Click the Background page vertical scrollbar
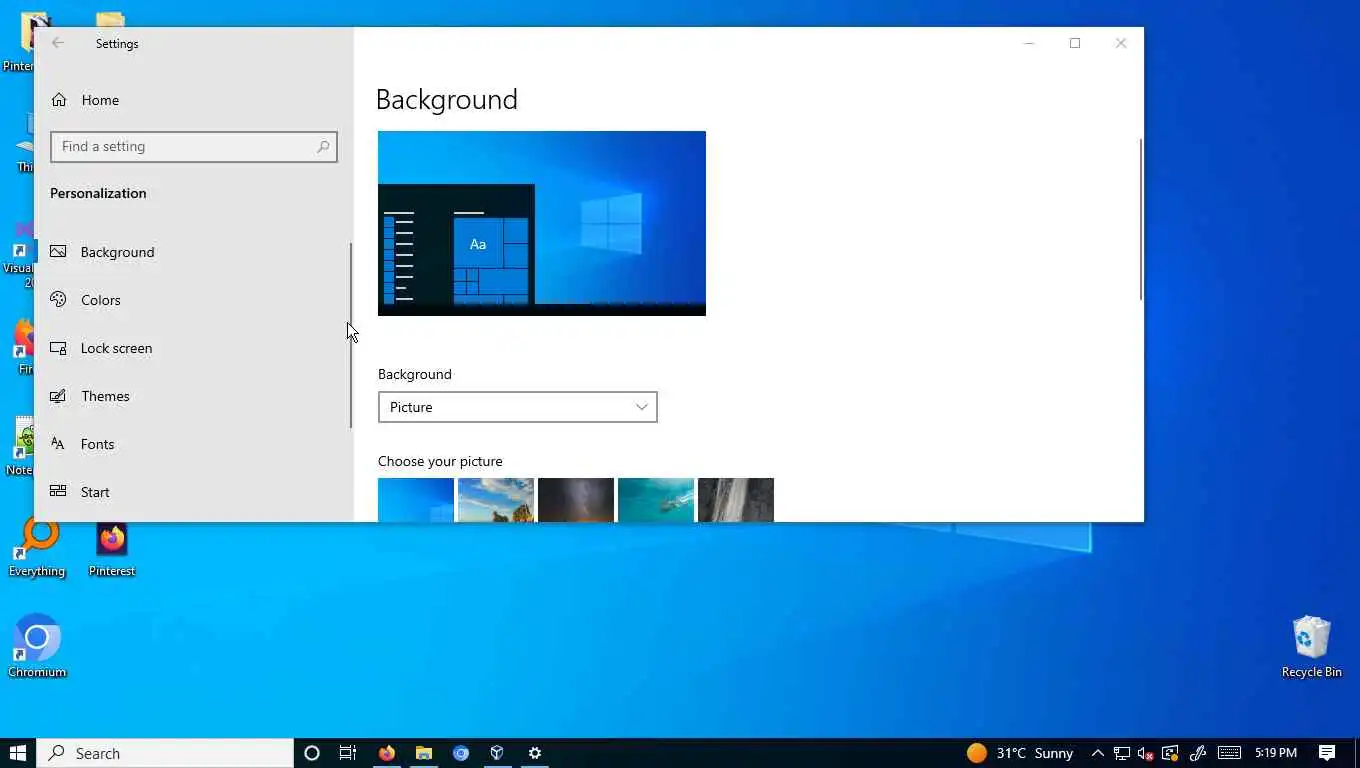 (1140, 219)
